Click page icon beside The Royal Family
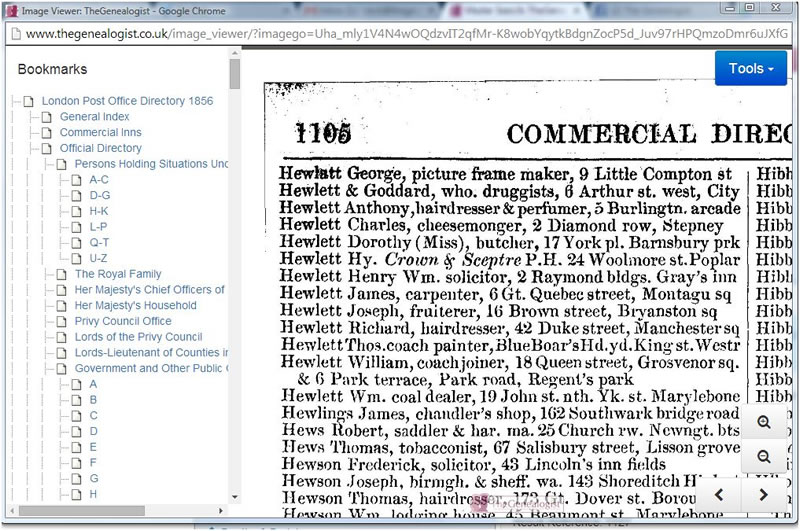800x531 pixels. (x=61, y=275)
